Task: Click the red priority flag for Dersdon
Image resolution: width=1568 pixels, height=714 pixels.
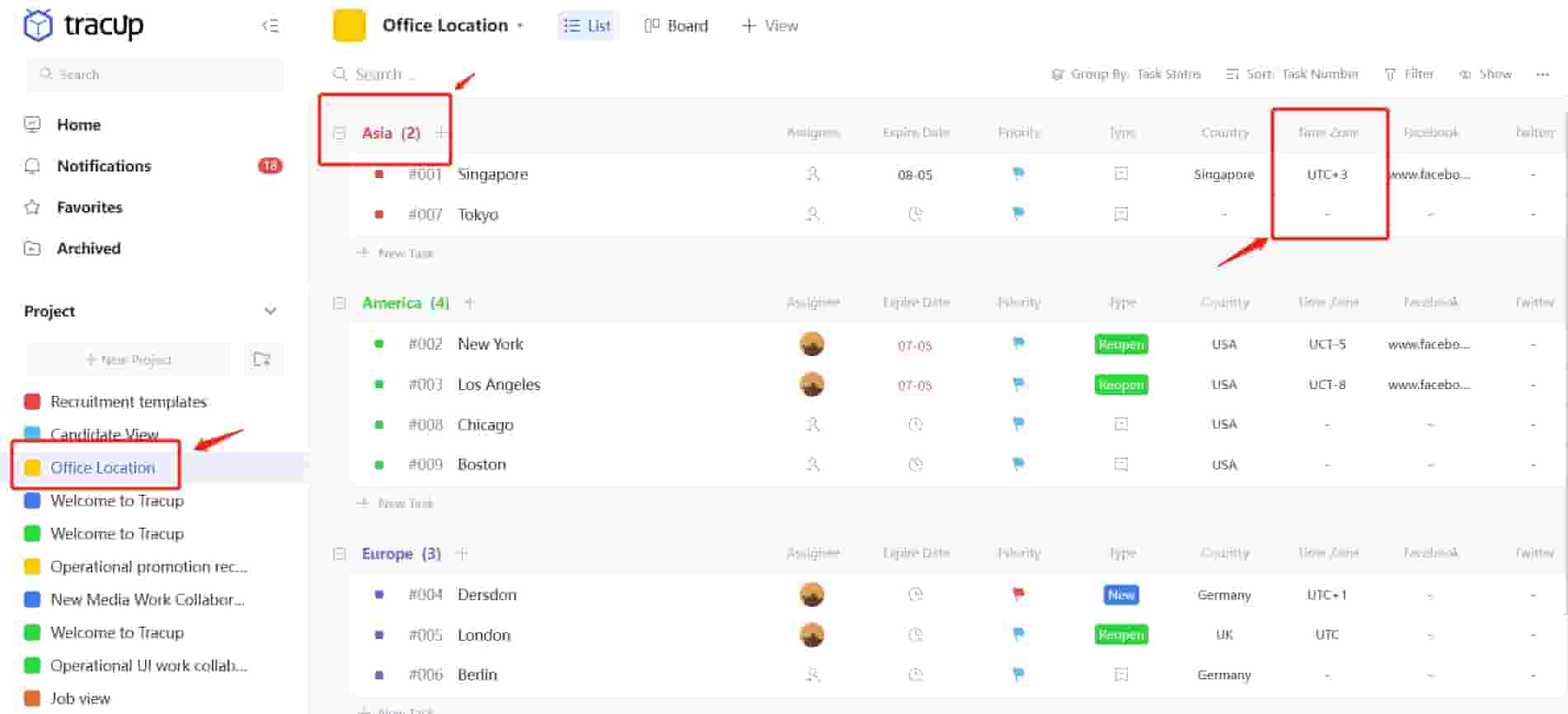Action: coord(1018,594)
